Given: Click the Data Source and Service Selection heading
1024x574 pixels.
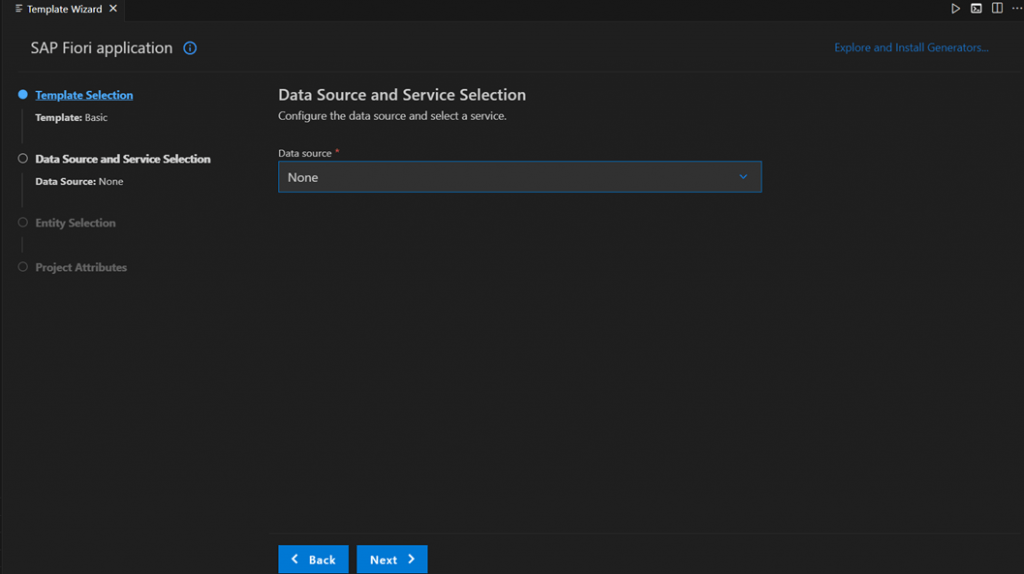Looking at the screenshot, I should (x=402, y=95).
